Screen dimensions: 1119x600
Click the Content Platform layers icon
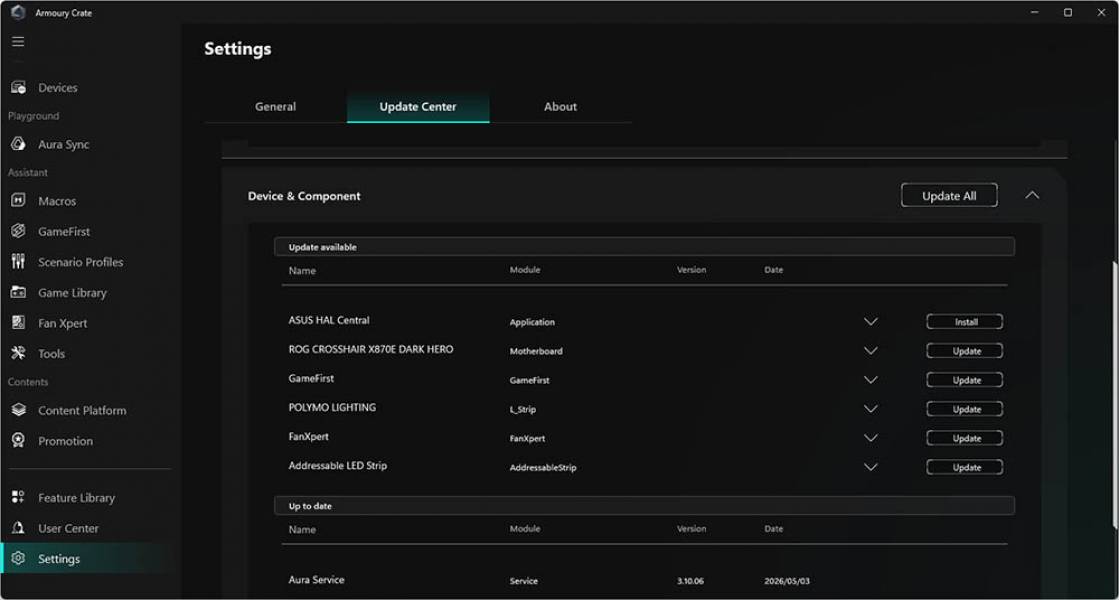click(19, 410)
